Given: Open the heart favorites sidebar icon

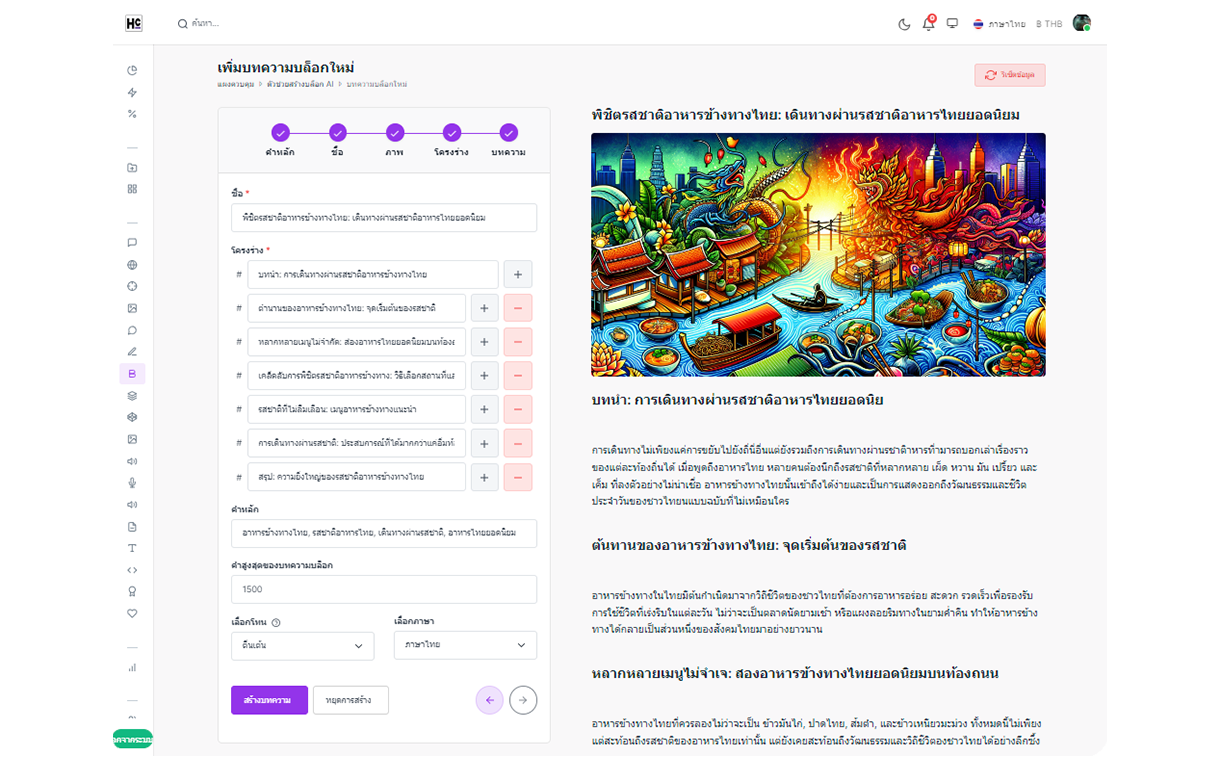Looking at the screenshot, I should pyautogui.click(x=132, y=613).
